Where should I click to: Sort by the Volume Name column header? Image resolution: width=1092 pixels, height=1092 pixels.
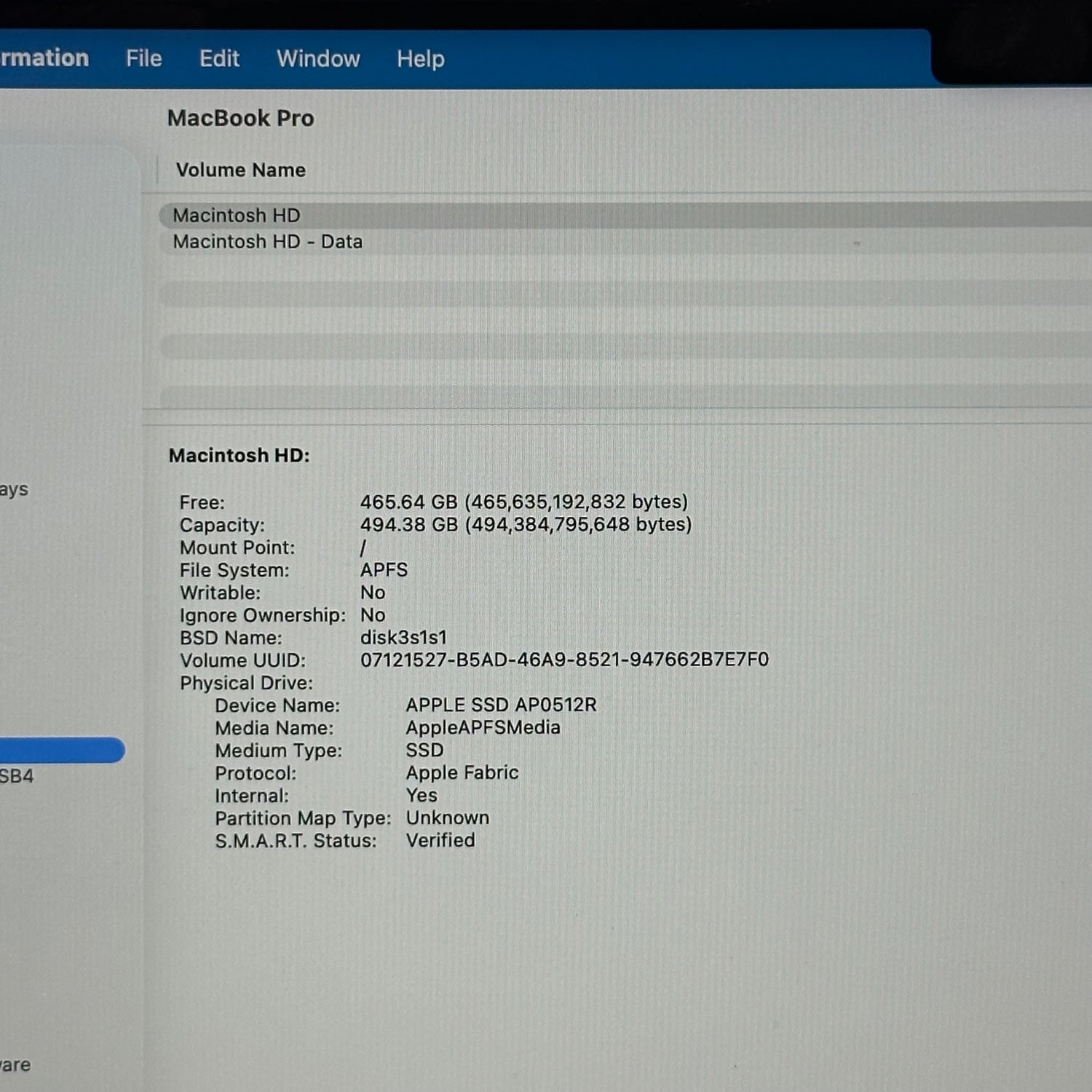coord(241,170)
